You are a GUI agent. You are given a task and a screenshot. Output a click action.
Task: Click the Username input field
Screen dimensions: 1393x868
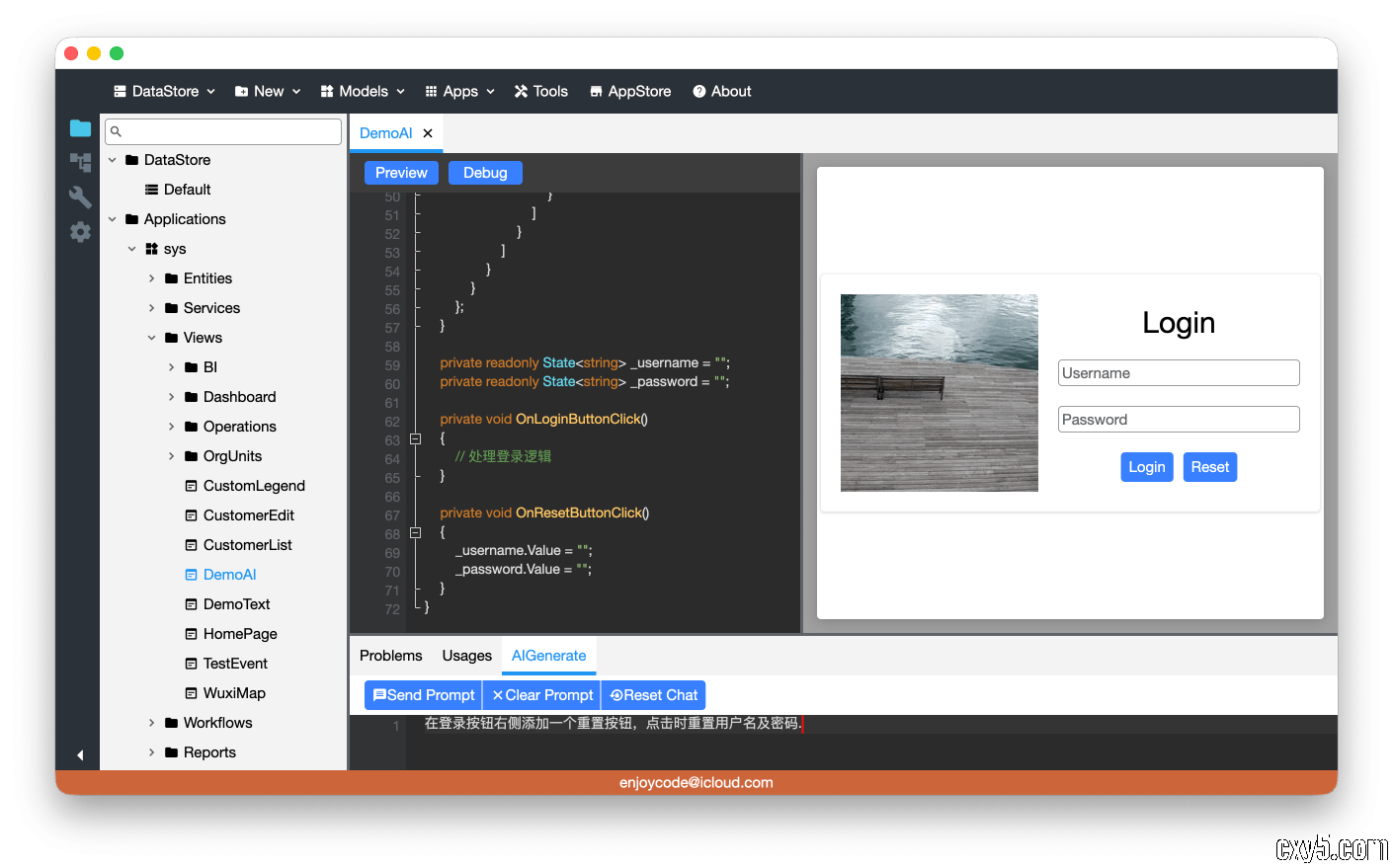tap(1178, 373)
